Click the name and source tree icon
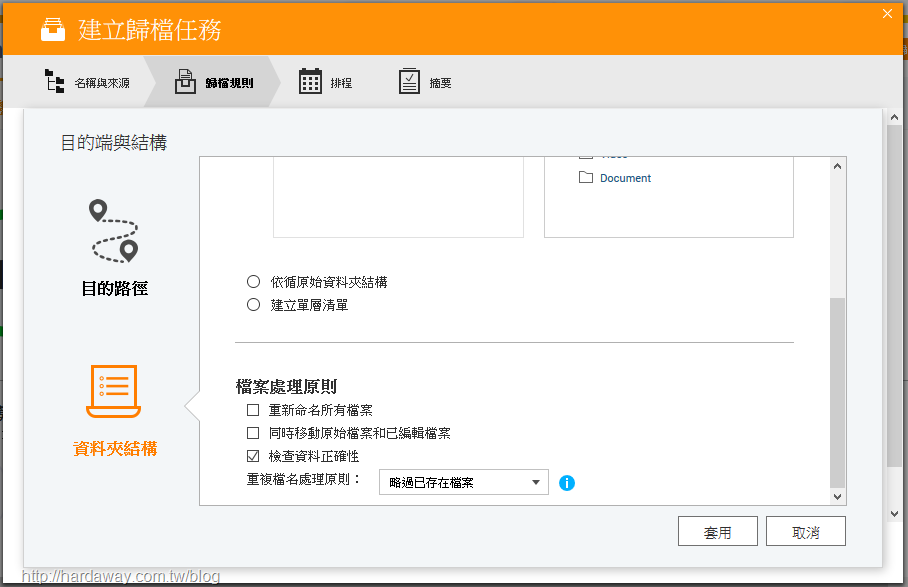Screen dimensions: 908x587 pos(54,81)
